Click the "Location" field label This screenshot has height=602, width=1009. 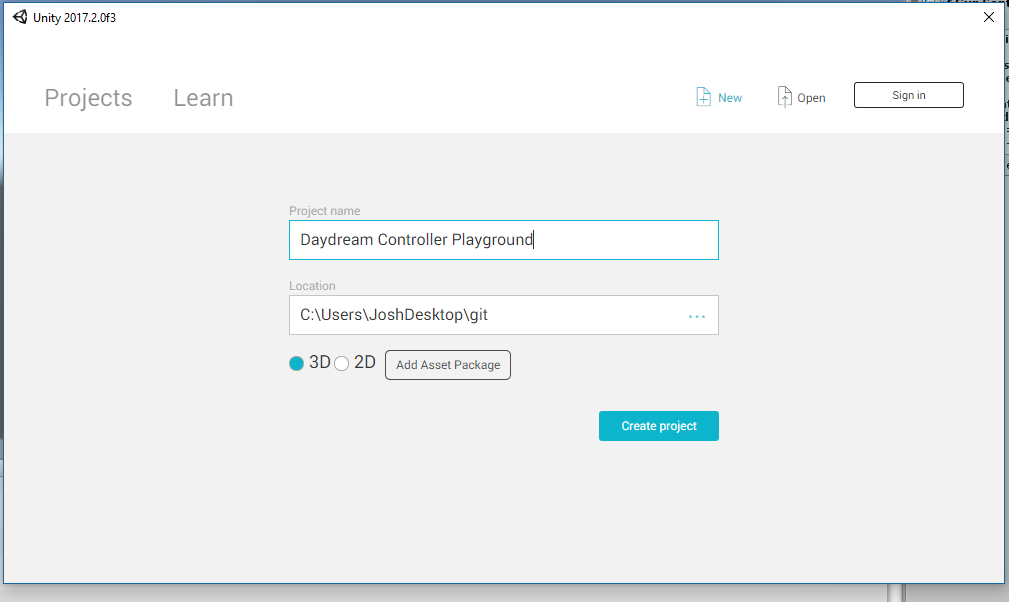click(x=312, y=286)
